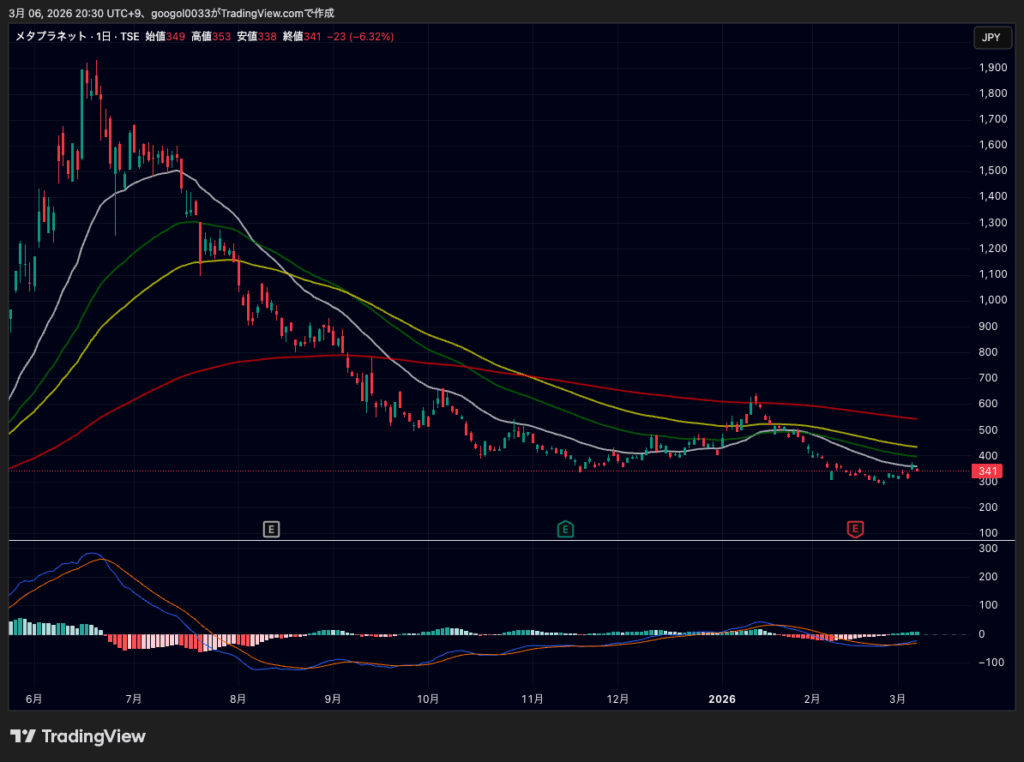This screenshot has height=762, width=1024.
Task: Click the red 341 current price label
Action: [989, 472]
